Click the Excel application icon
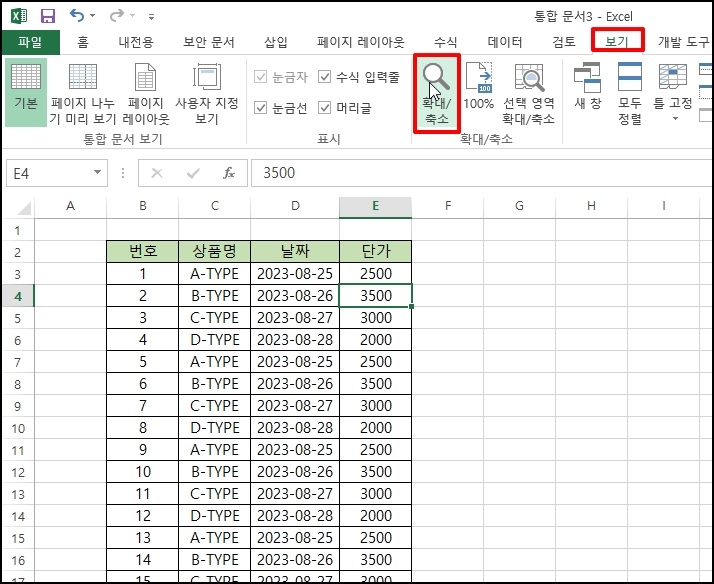Screen dimensions: 714x584 (19, 16)
